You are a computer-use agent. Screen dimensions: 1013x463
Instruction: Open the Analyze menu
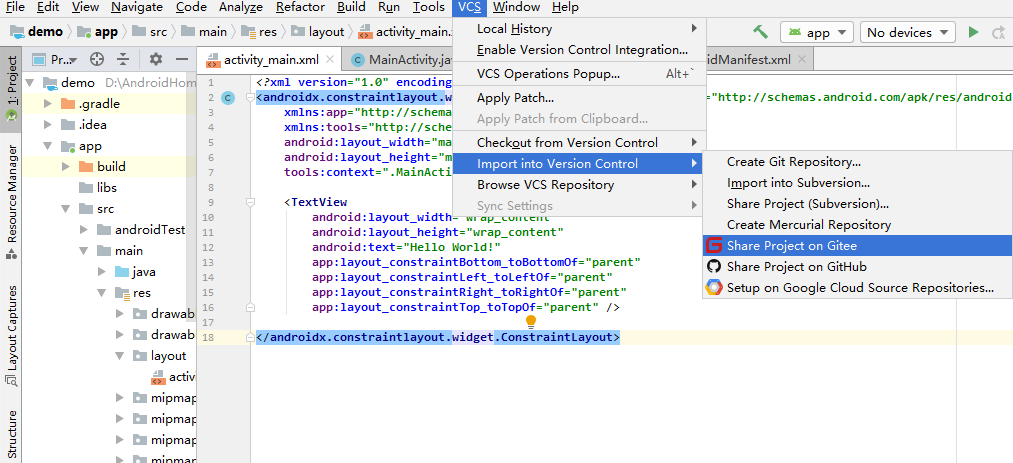click(x=240, y=7)
